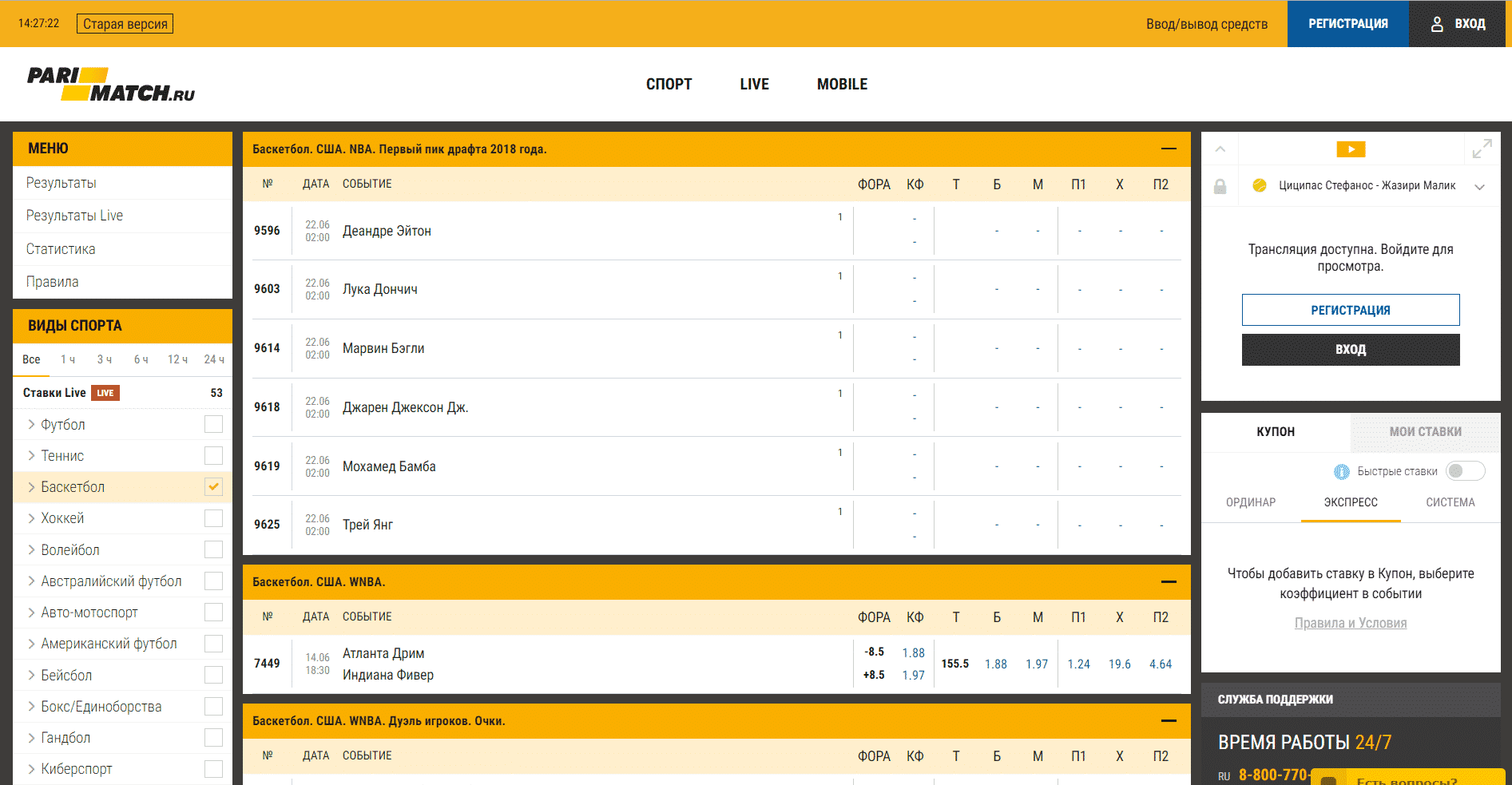Collapse the stream panel with the up arrow
1512x785 pixels.
click(1220, 149)
